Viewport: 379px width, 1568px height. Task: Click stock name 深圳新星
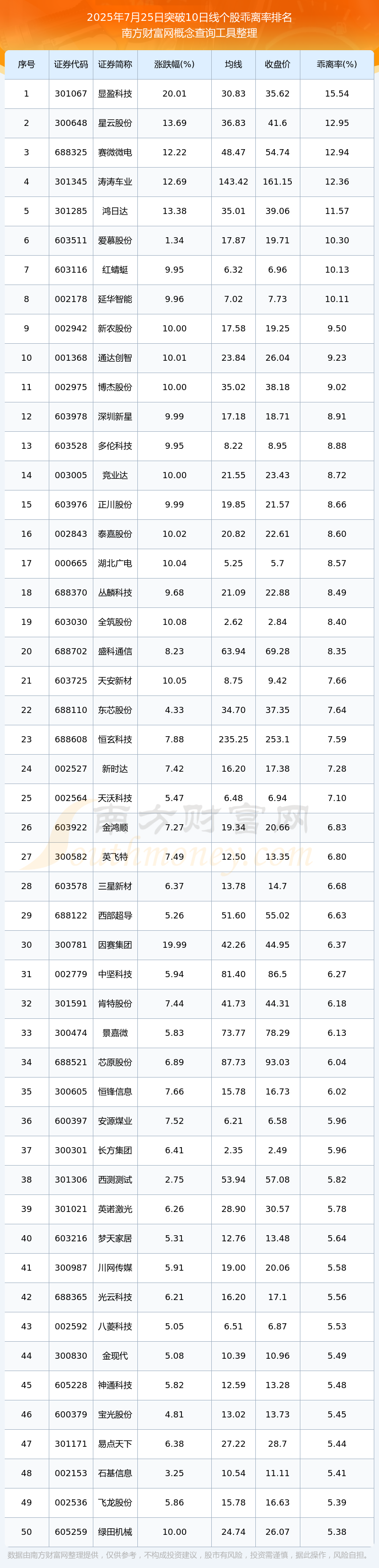[x=115, y=416]
